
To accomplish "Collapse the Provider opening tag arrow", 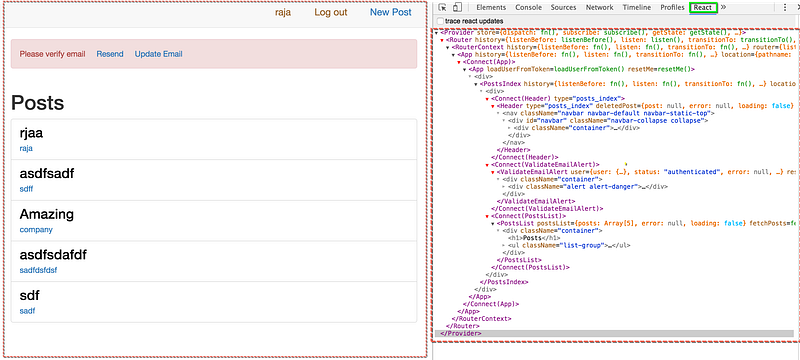I will [x=437, y=33].
